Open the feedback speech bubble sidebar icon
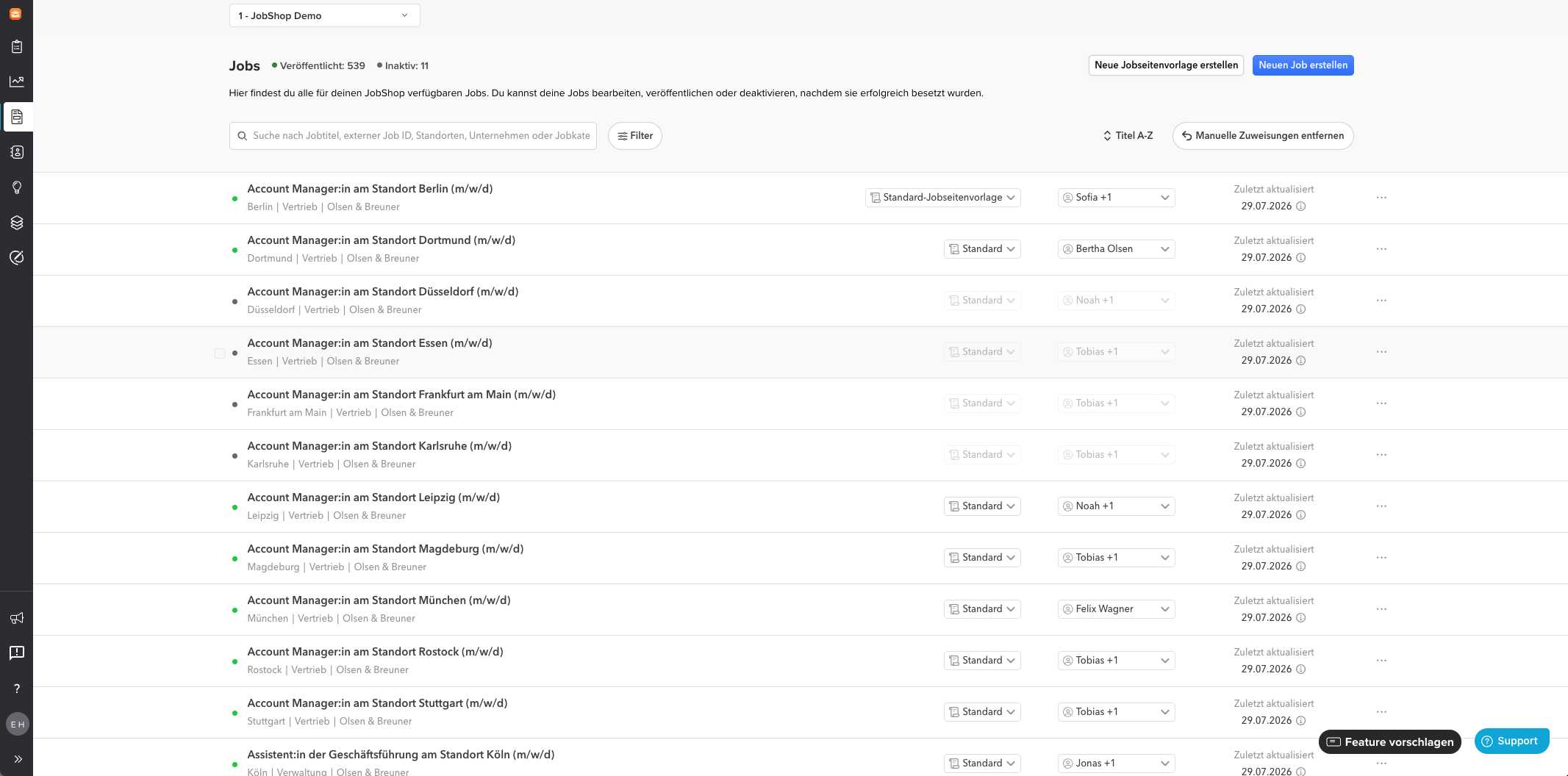 point(16,653)
